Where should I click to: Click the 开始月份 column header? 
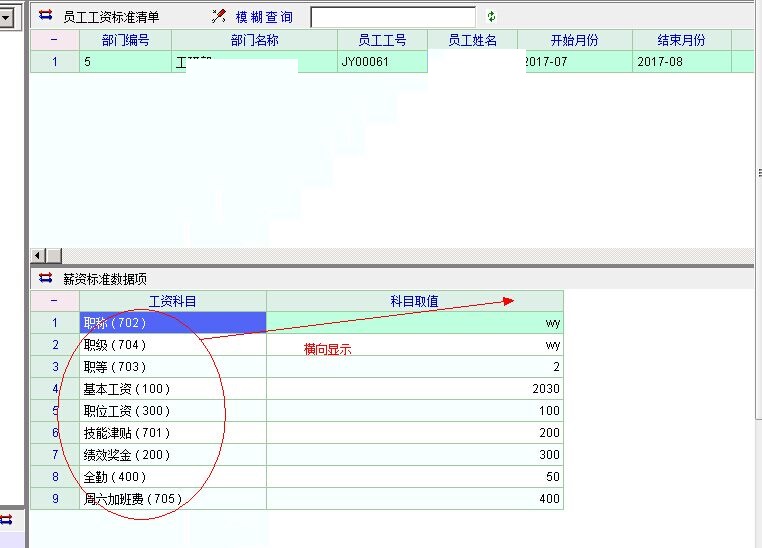click(x=574, y=40)
